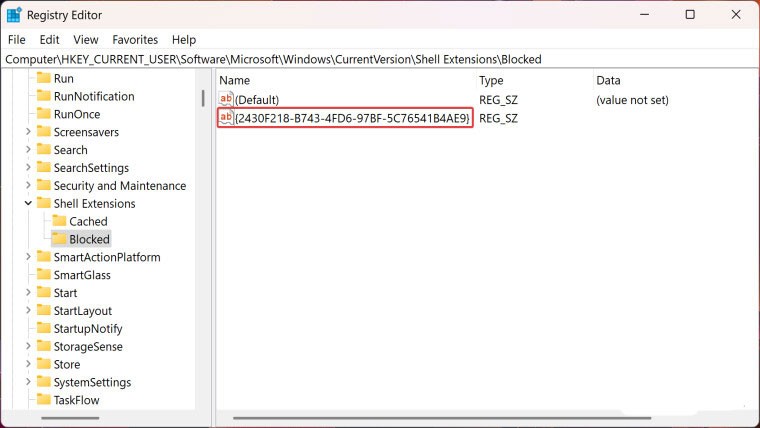760x428 pixels.
Task: Click the StartupNotify folder icon
Action: click(x=43, y=329)
